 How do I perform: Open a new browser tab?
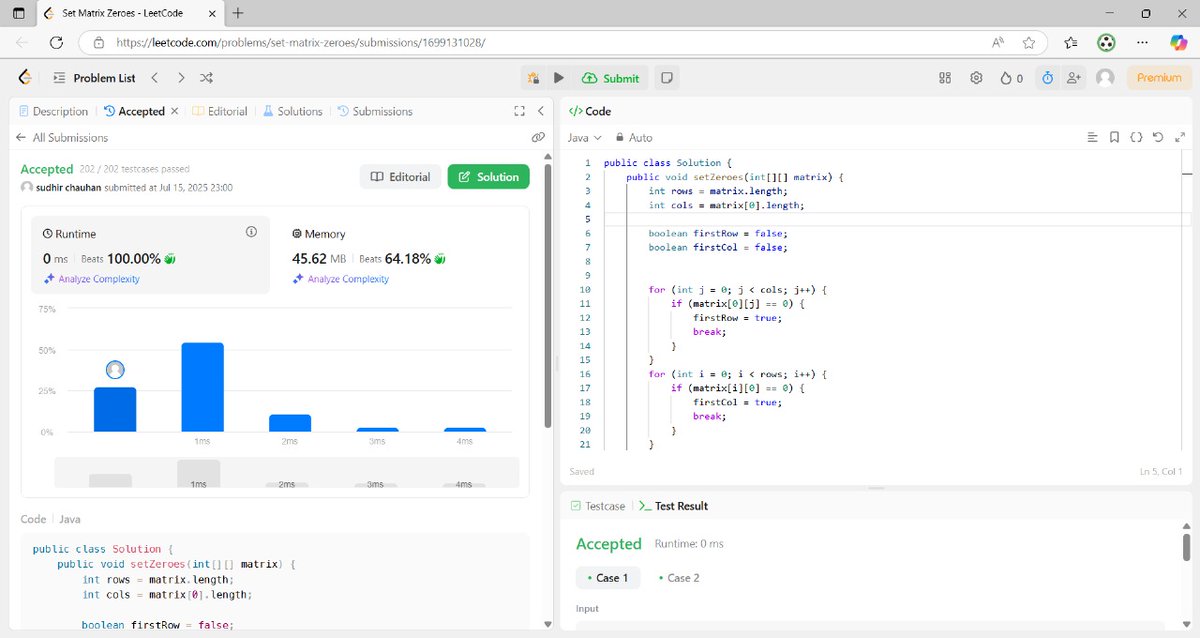[x=238, y=14]
